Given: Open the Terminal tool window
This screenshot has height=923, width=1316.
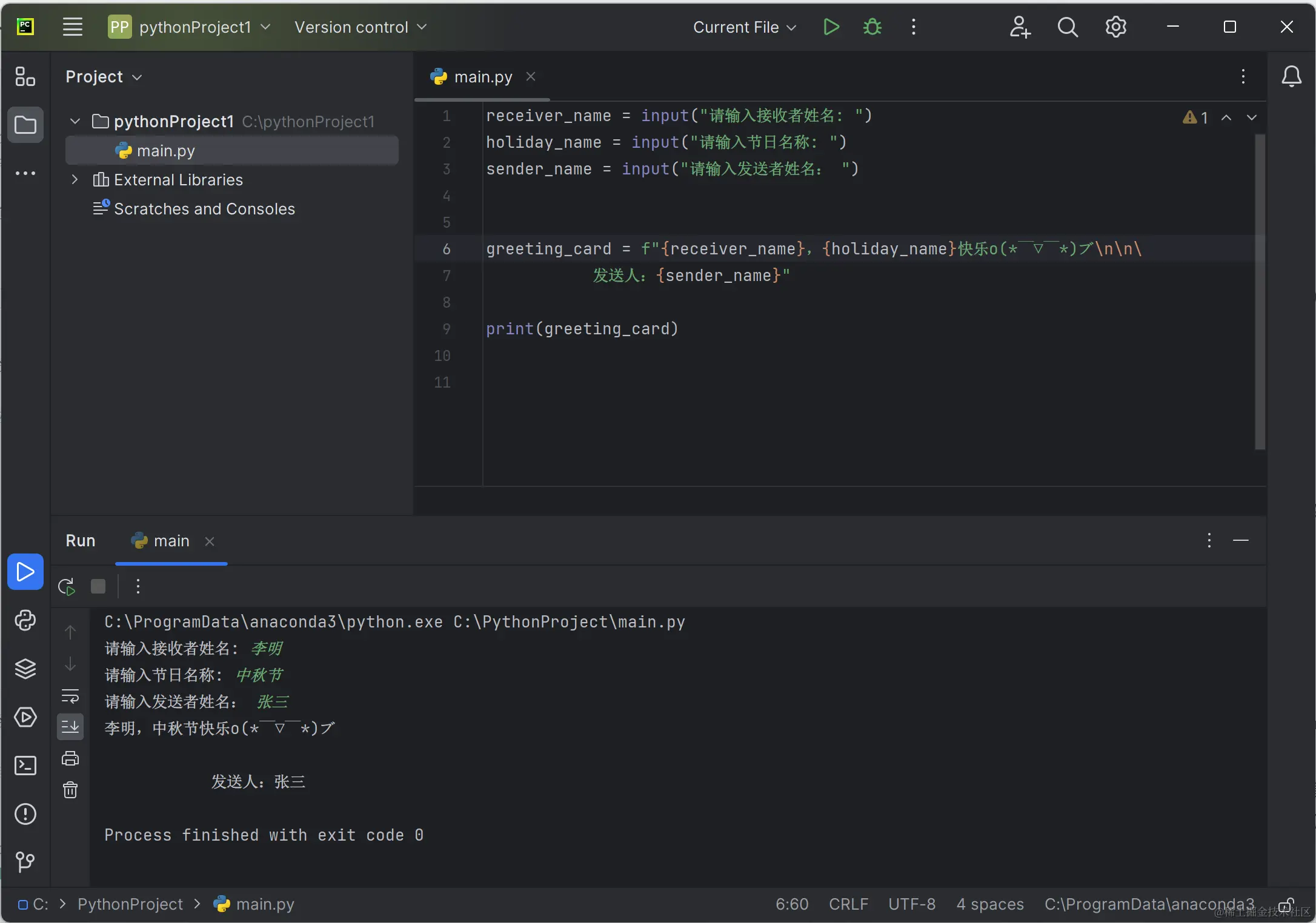Looking at the screenshot, I should click(25, 766).
